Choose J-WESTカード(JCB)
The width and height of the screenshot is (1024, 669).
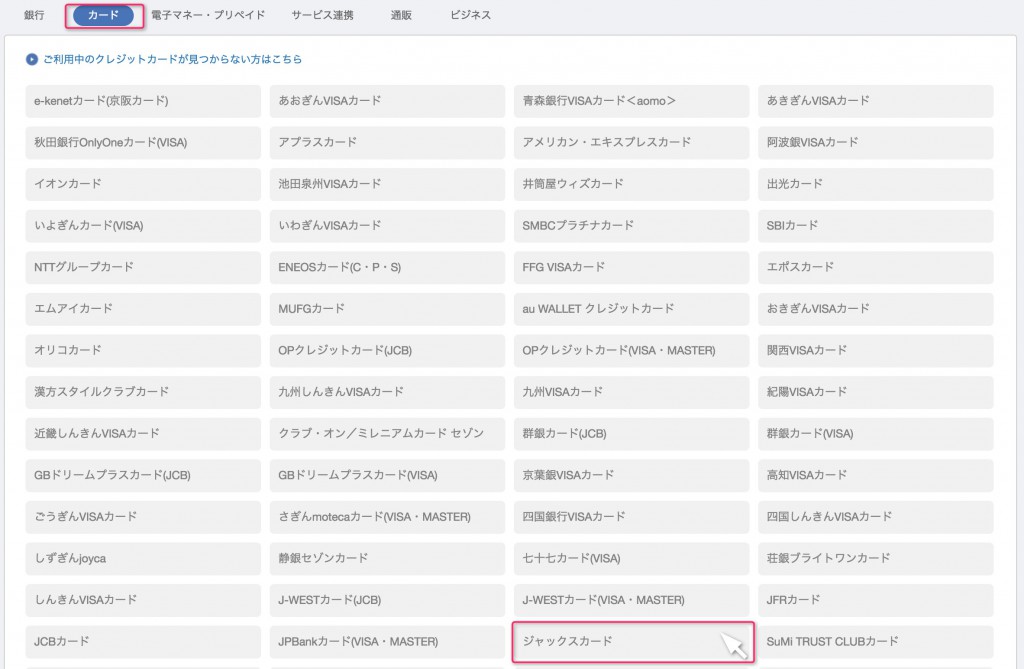(387, 600)
